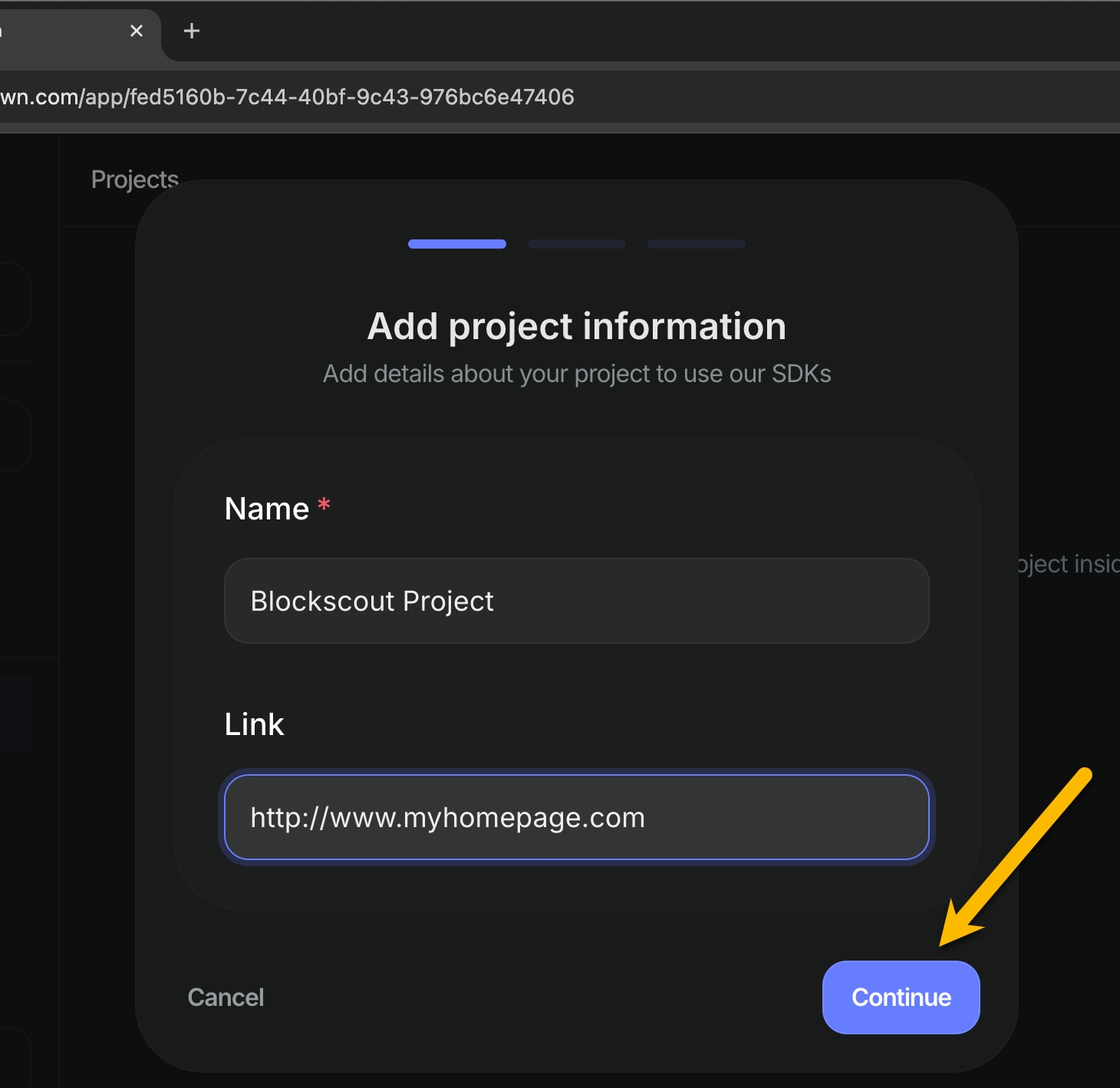Click the Blockscout Project text in Name
Image resolution: width=1120 pixels, height=1088 pixels.
[372, 601]
